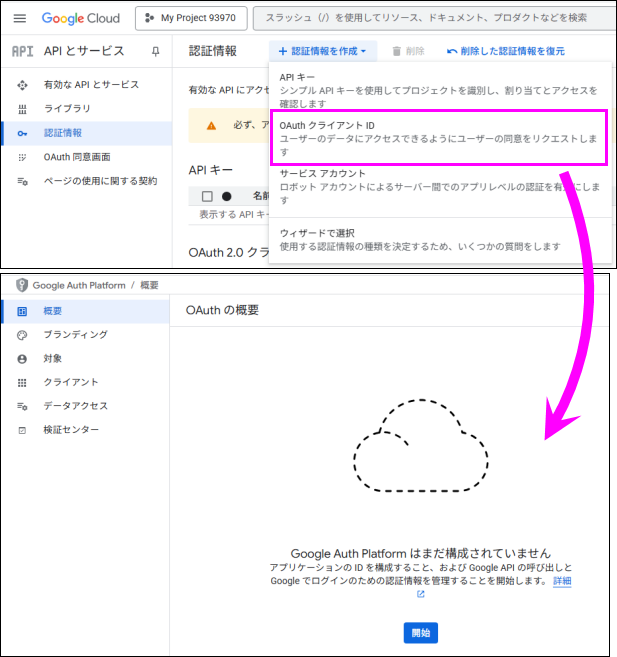Select 認証情報 in the sidebar
The height and width of the screenshot is (657, 617).
point(86,133)
